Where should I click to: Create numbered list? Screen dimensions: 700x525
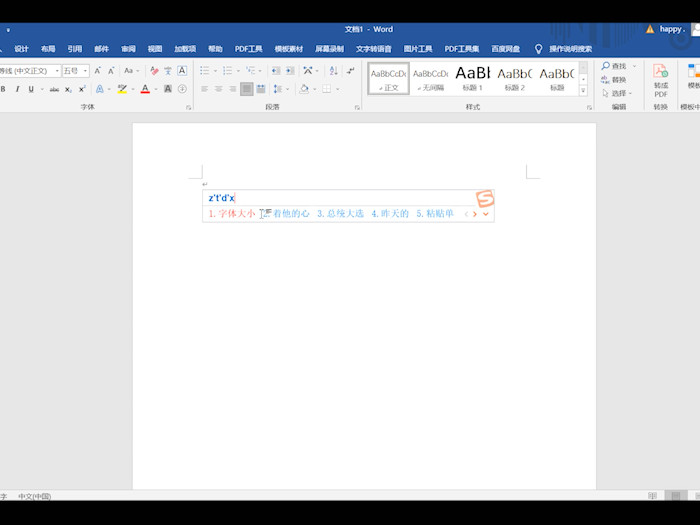[x=228, y=71]
